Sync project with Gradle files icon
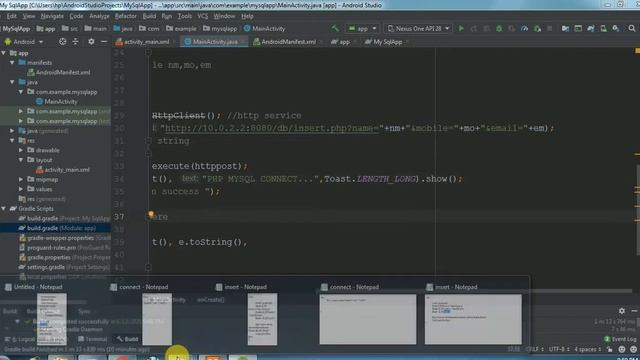Screen dimensions: 640x360 (591, 29)
